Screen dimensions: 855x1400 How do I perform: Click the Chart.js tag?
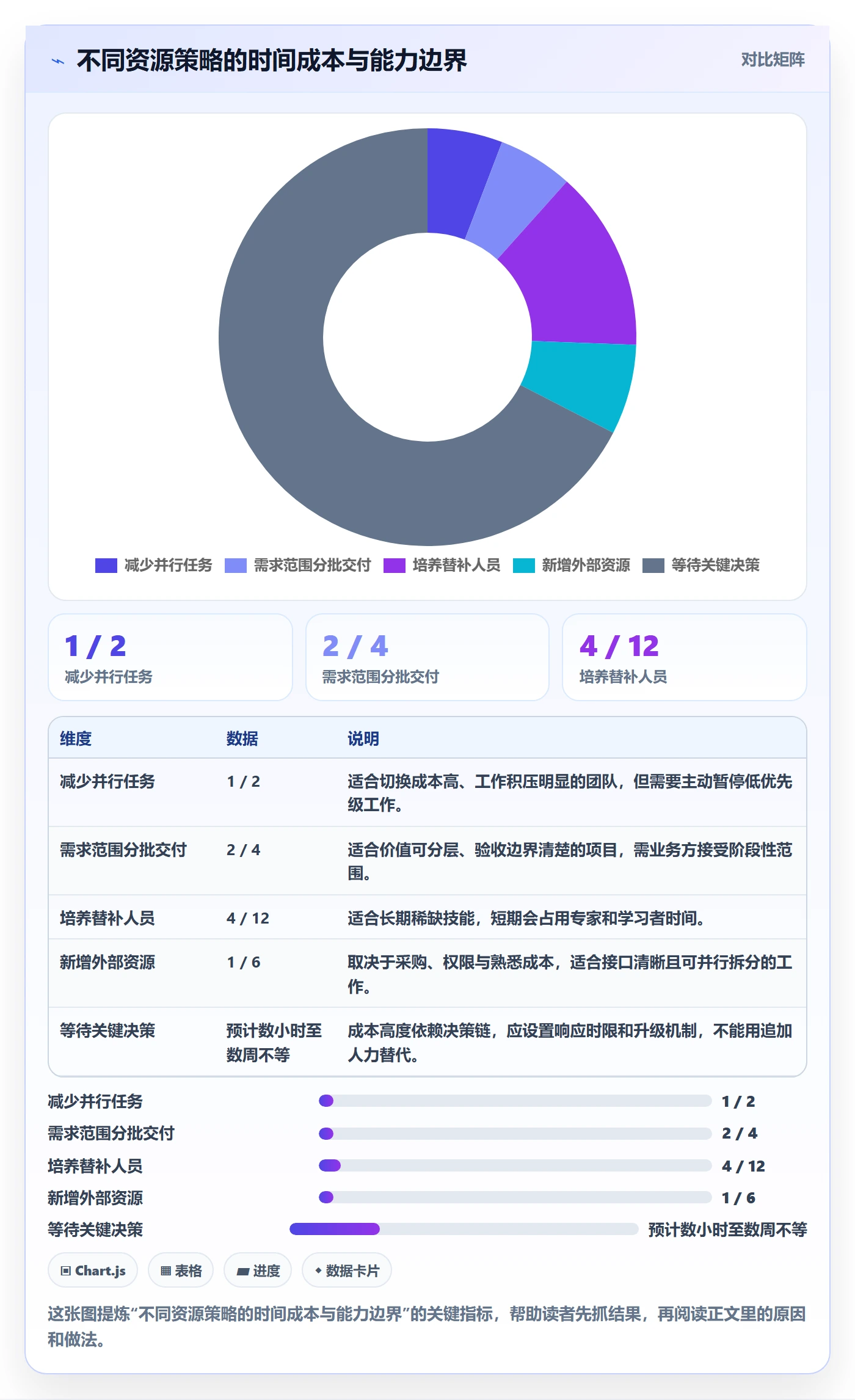[93, 1271]
